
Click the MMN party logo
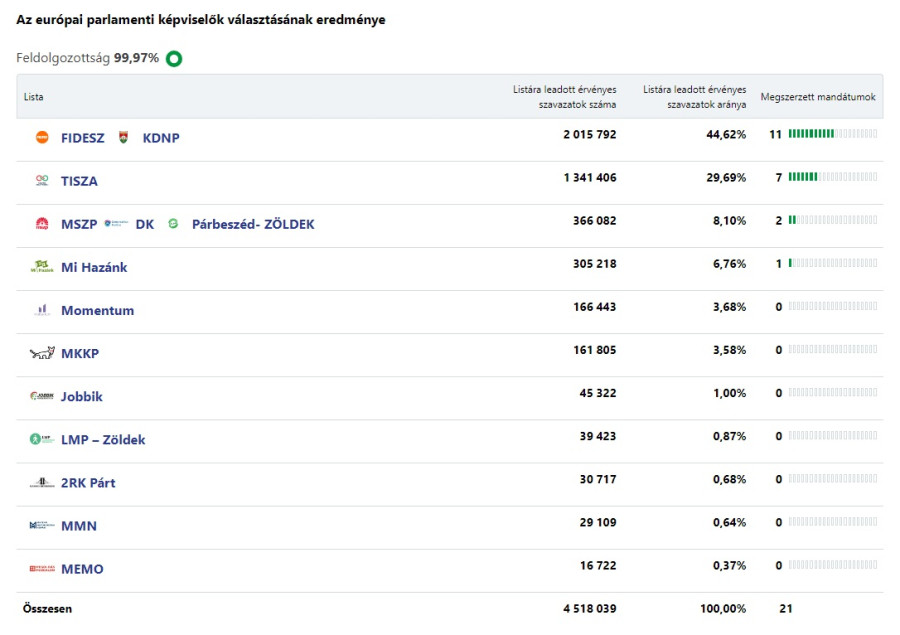pyautogui.click(x=42, y=525)
